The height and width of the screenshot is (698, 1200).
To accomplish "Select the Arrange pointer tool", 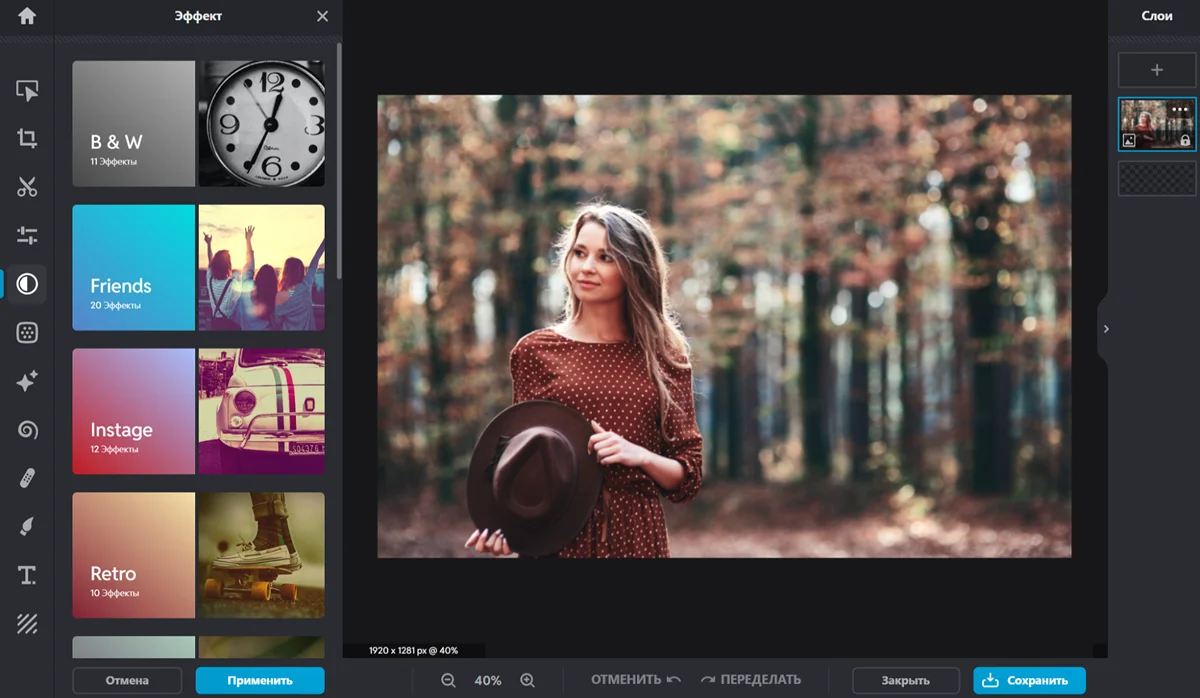I will (27, 91).
